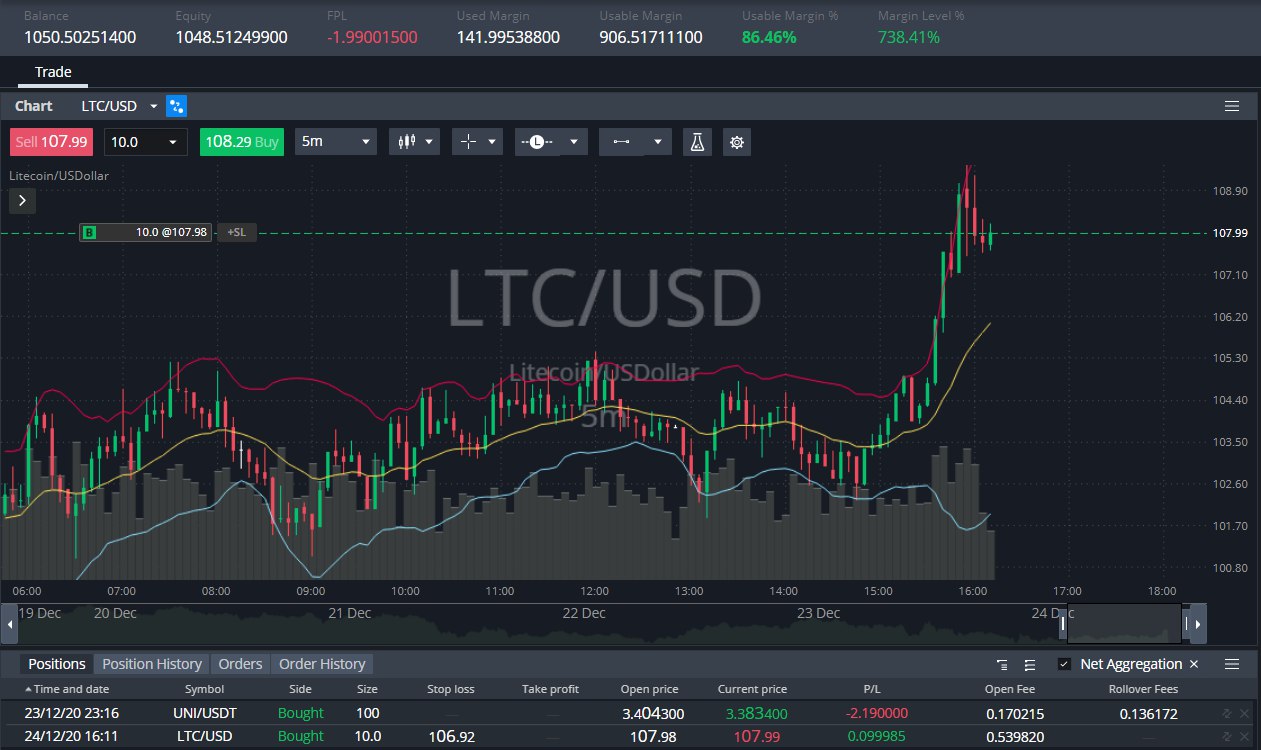Click the 24/12/20 16:11 date cell

click(70, 736)
